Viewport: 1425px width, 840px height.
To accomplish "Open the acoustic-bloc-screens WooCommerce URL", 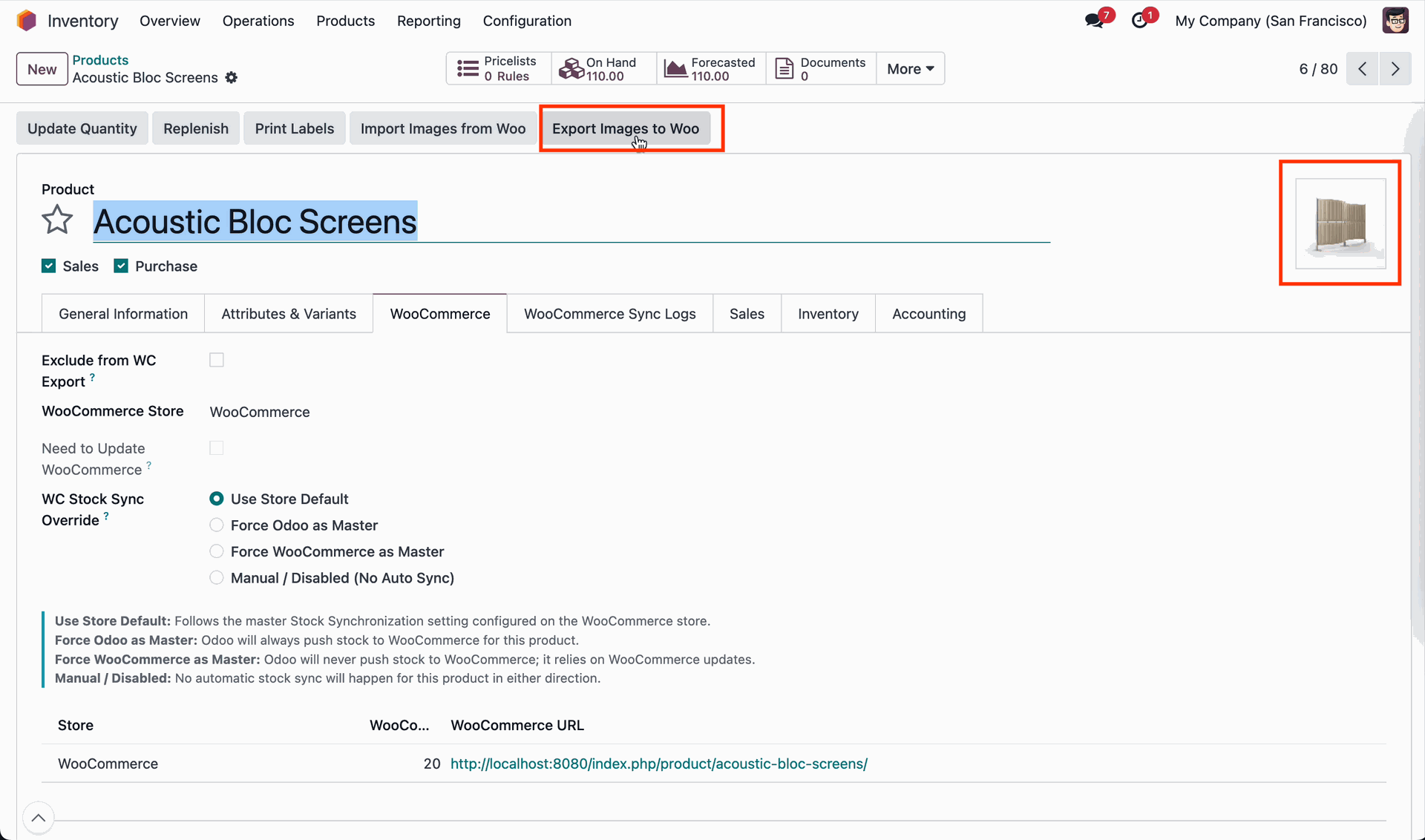I will pos(659,764).
